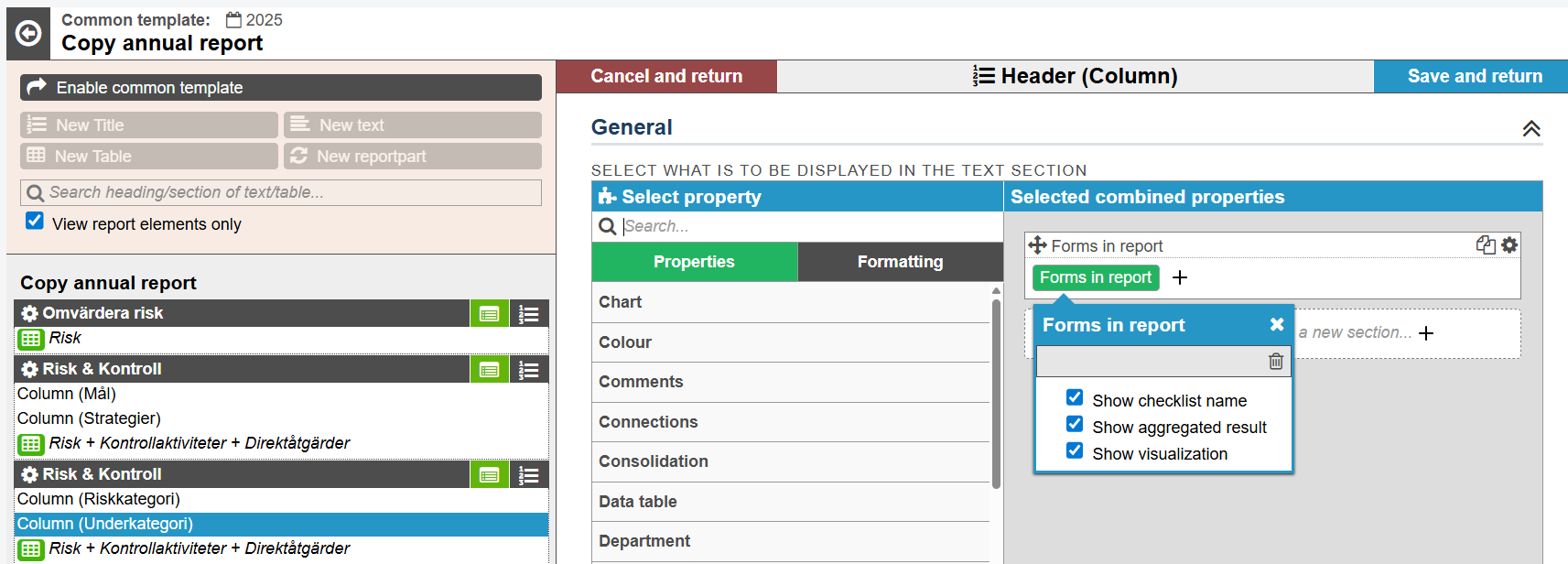1568x564 pixels.
Task: Switch to the Formatting tab
Action: tap(900, 262)
